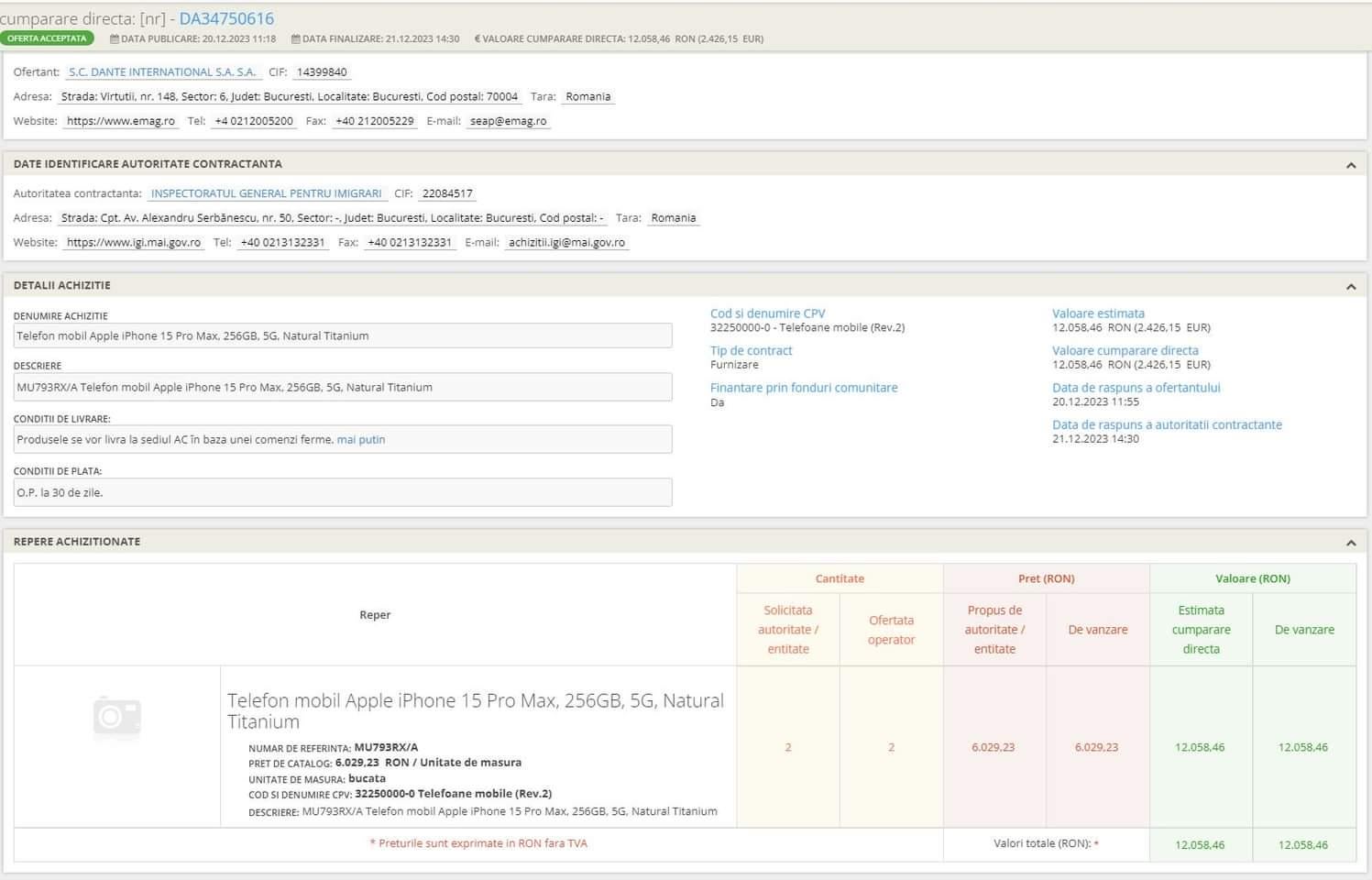Click the calendar icon beside Data Publicare
This screenshot has height=880, width=1372.
click(x=114, y=39)
